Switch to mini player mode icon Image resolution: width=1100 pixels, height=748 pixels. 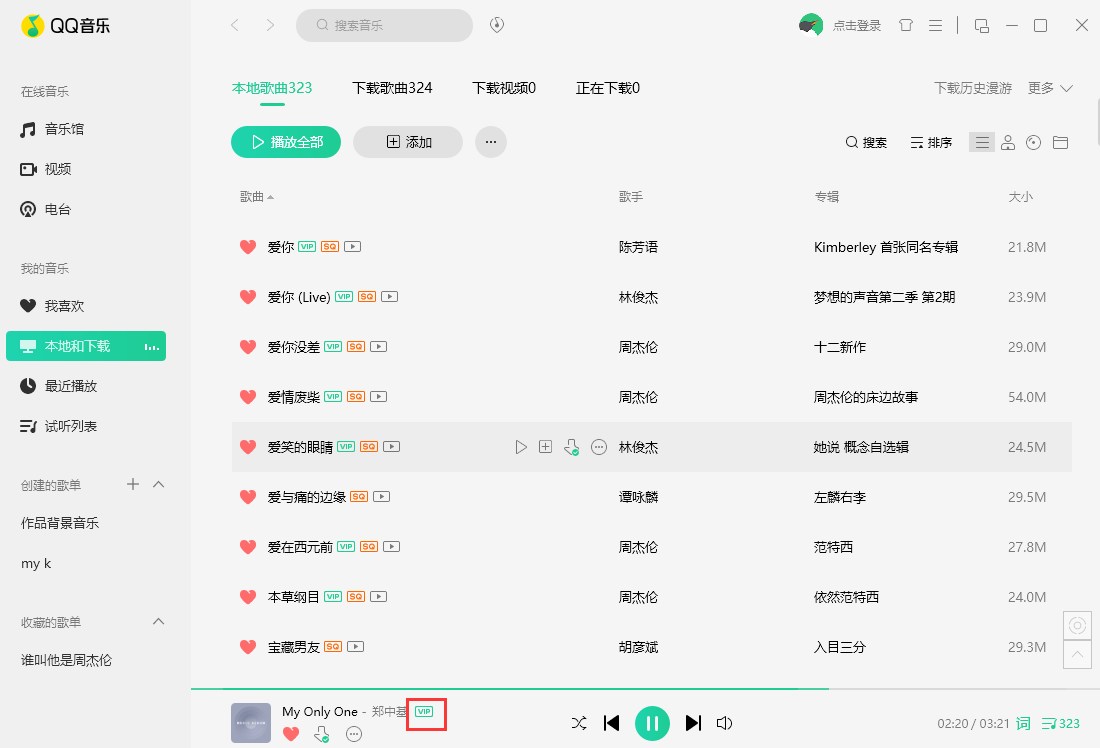coord(981,26)
